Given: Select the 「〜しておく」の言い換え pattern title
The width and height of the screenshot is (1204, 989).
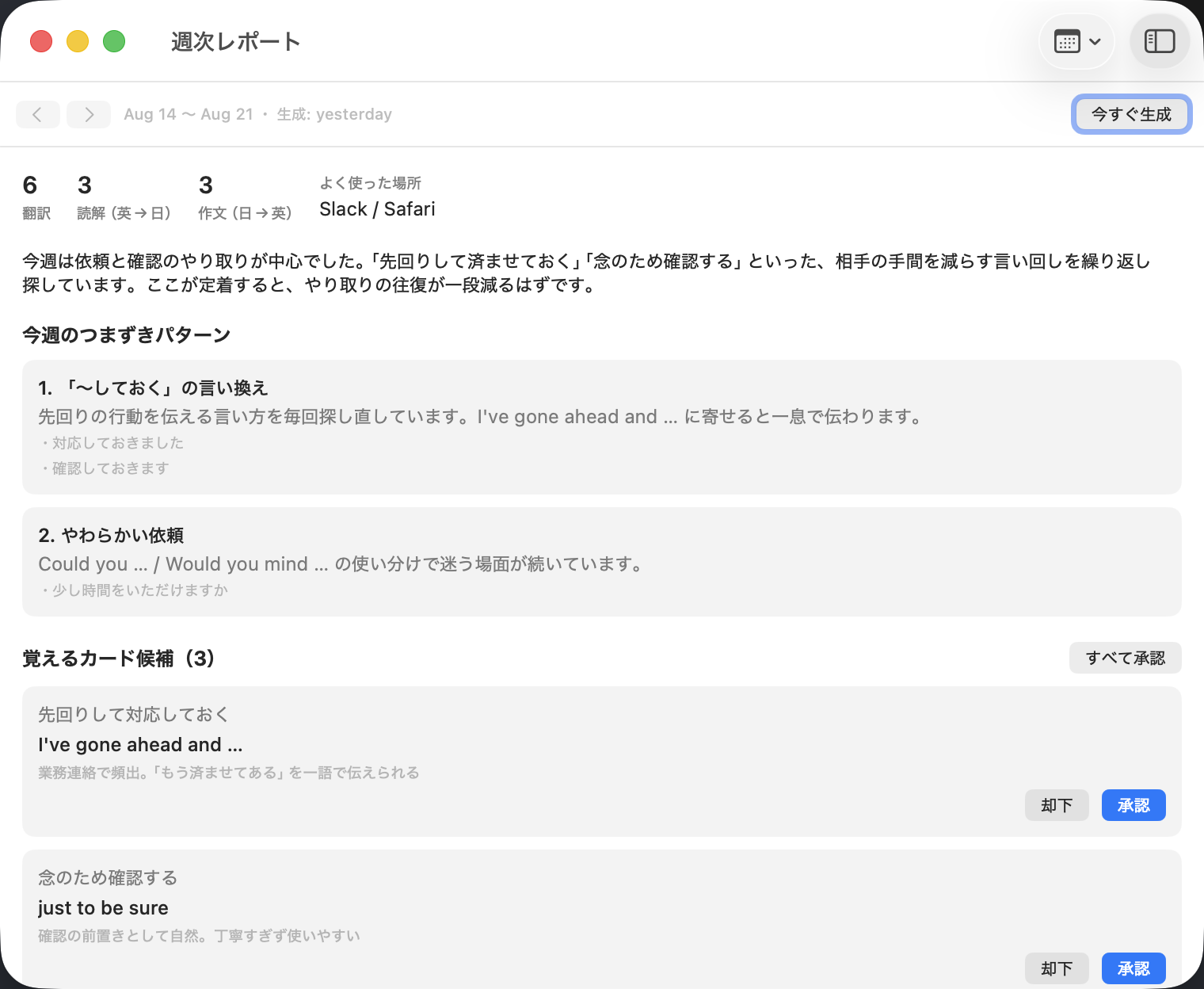Looking at the screenshot, I should [153, 388].
